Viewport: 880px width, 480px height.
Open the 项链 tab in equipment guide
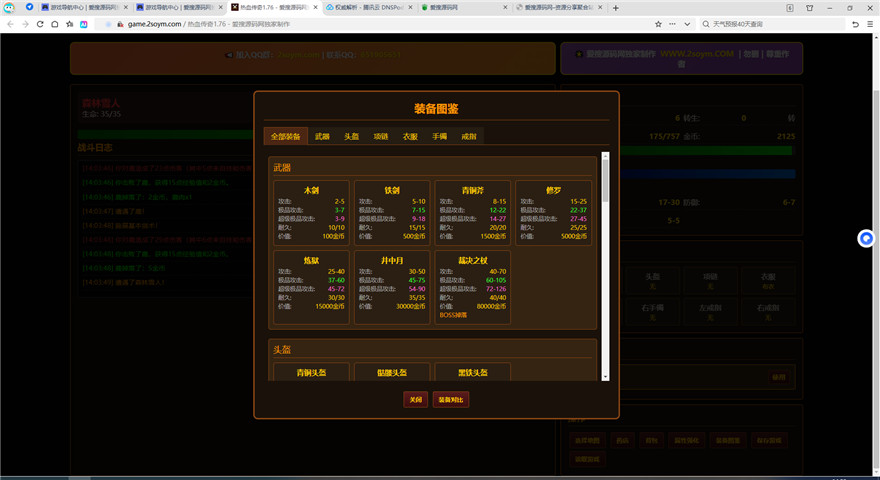[x=380, y=136]
